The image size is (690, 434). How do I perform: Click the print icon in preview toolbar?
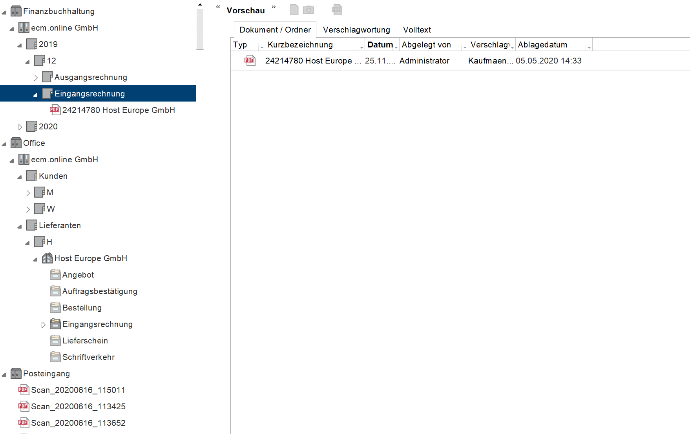[x=337, y=9]
